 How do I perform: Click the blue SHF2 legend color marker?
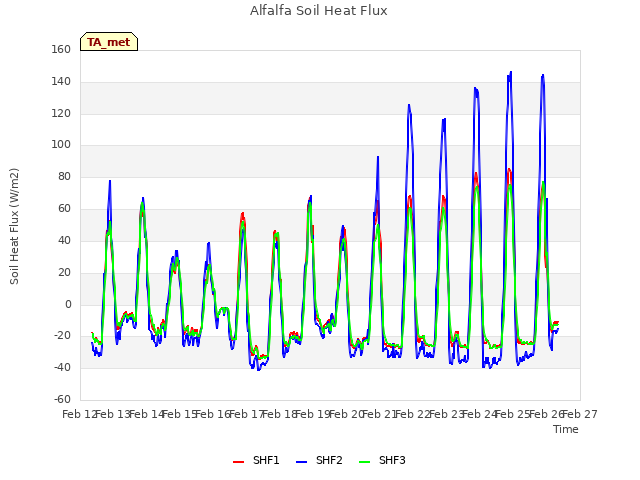pos(301,462)
